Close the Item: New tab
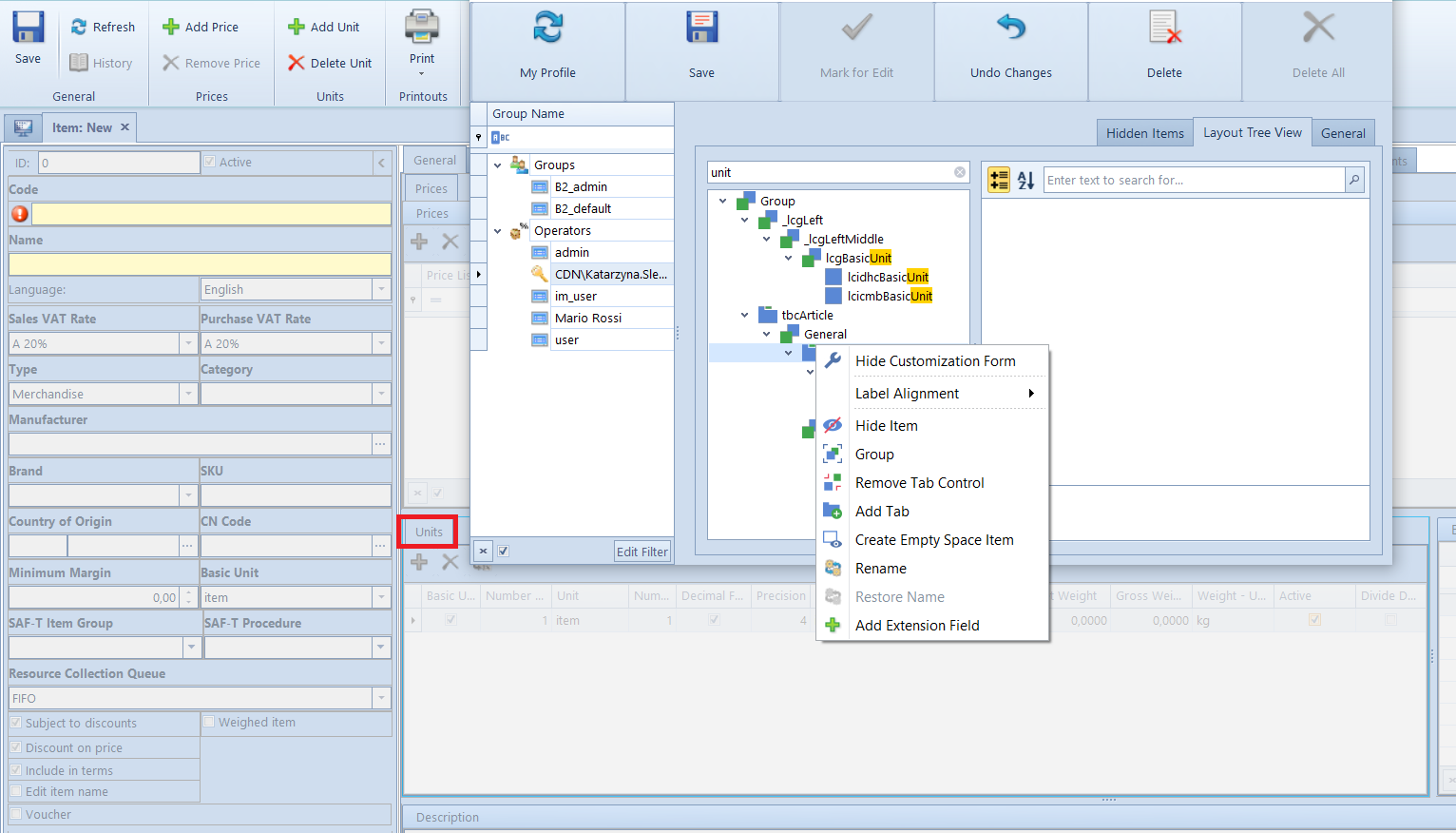 (125, 126)
